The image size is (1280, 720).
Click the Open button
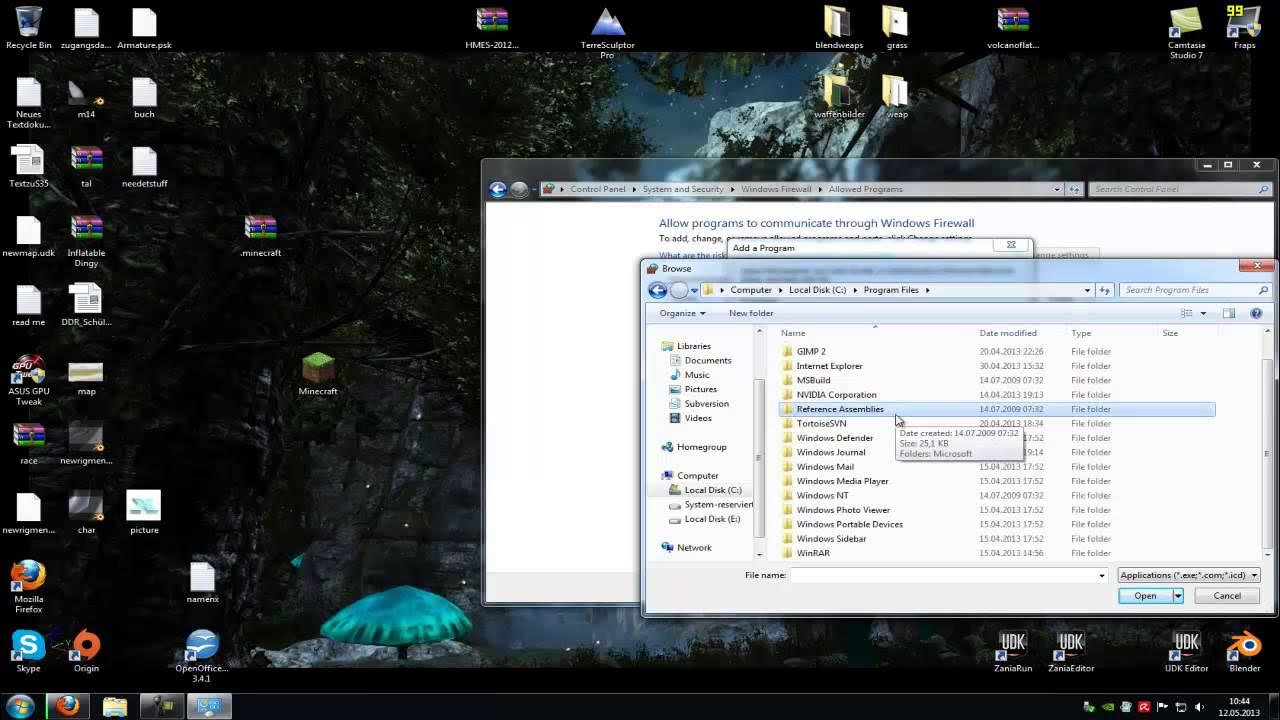click(x=1145, y=596)
